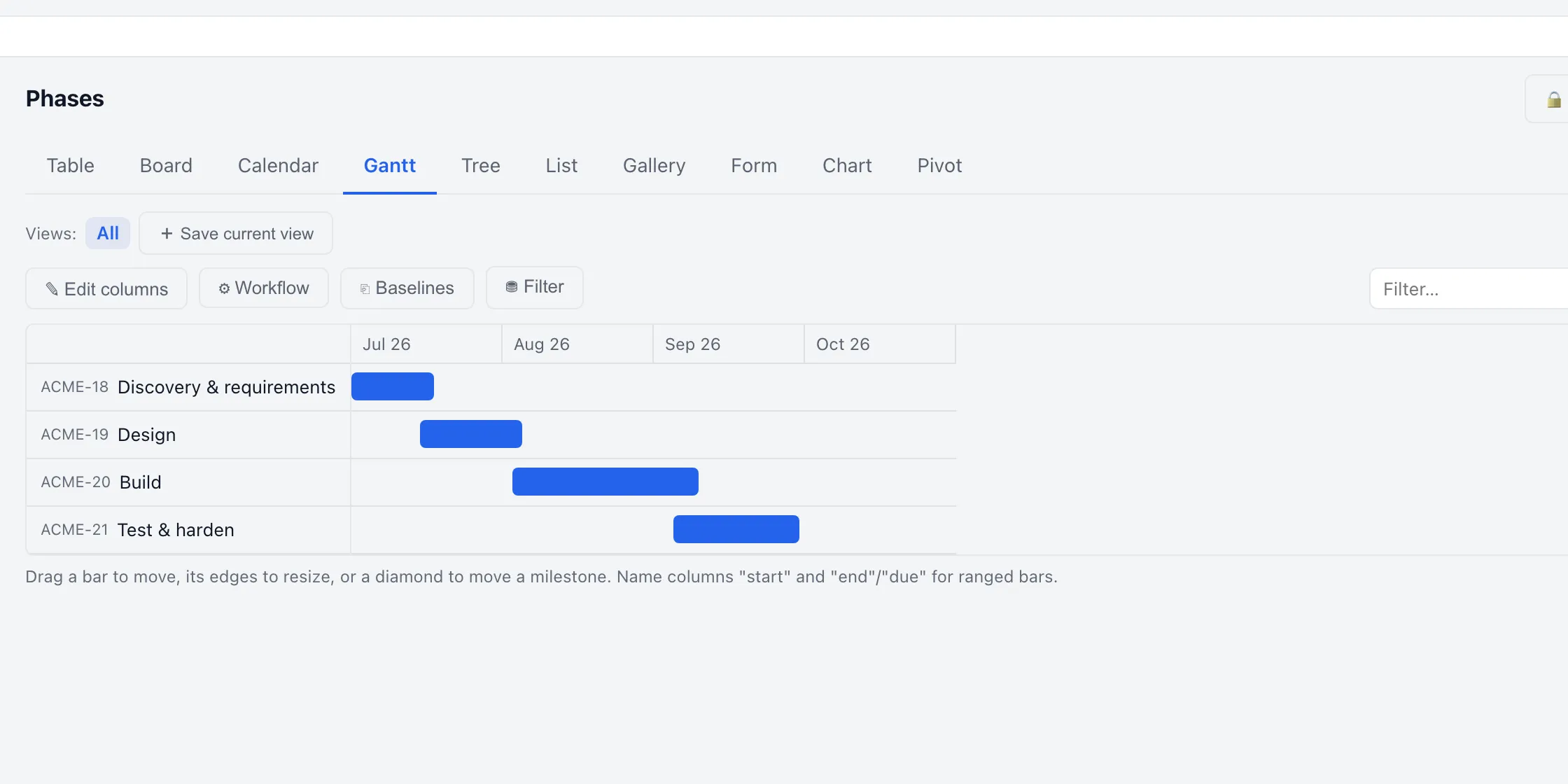Image resolution: width=1568 pixels, height=784 pixels.
Task: Select the Gantt tab
Action: tap(390, 165)
